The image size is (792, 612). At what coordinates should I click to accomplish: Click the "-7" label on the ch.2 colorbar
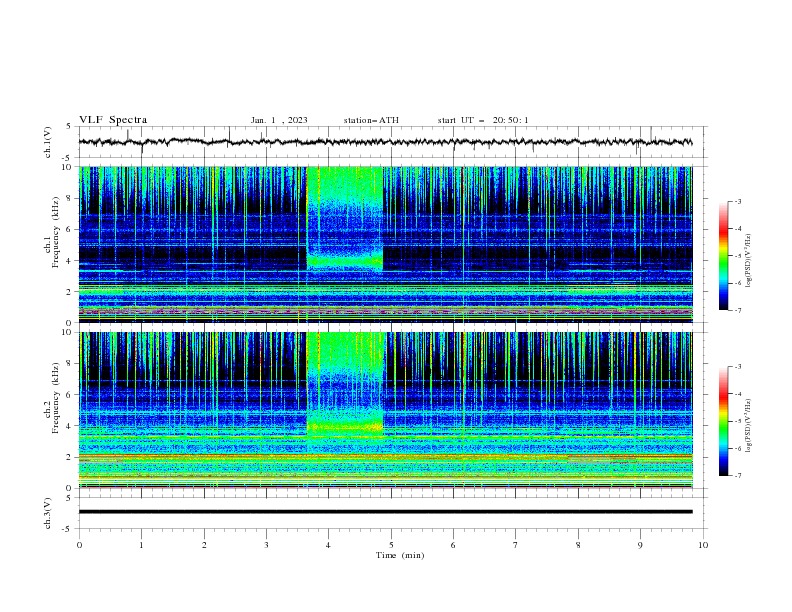(737, 475)
